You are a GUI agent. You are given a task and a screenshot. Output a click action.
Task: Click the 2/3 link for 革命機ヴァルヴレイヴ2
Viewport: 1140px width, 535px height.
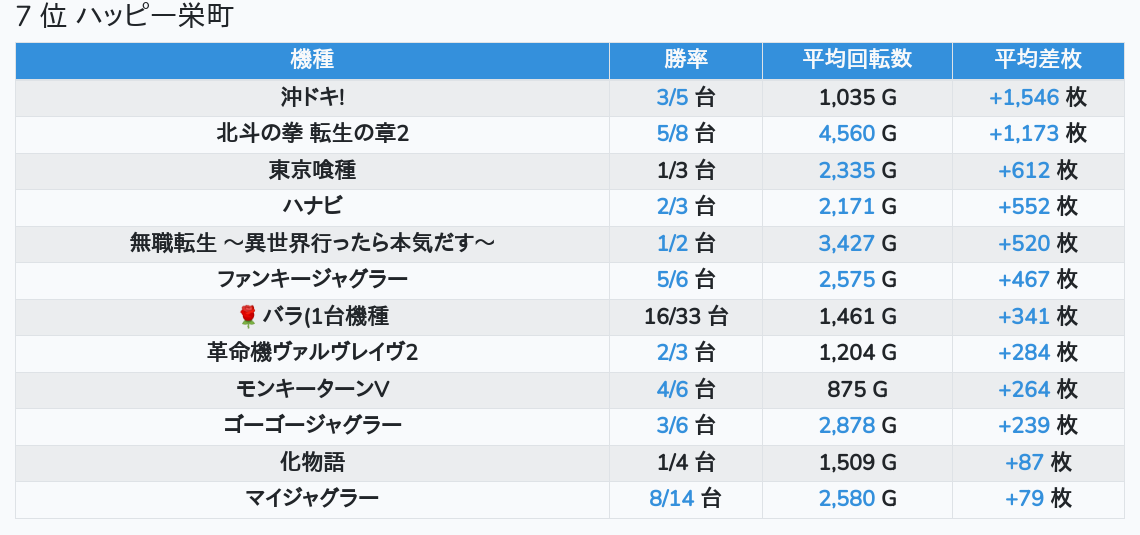(x=672, y=353)
